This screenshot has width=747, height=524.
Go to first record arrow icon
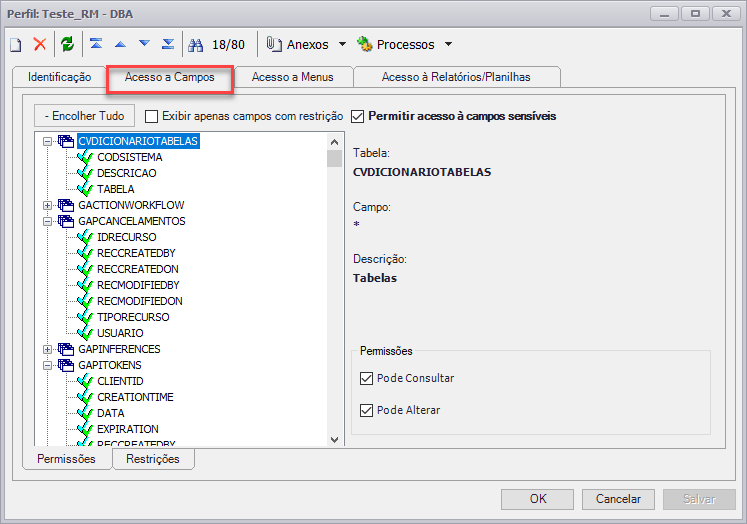96,44
